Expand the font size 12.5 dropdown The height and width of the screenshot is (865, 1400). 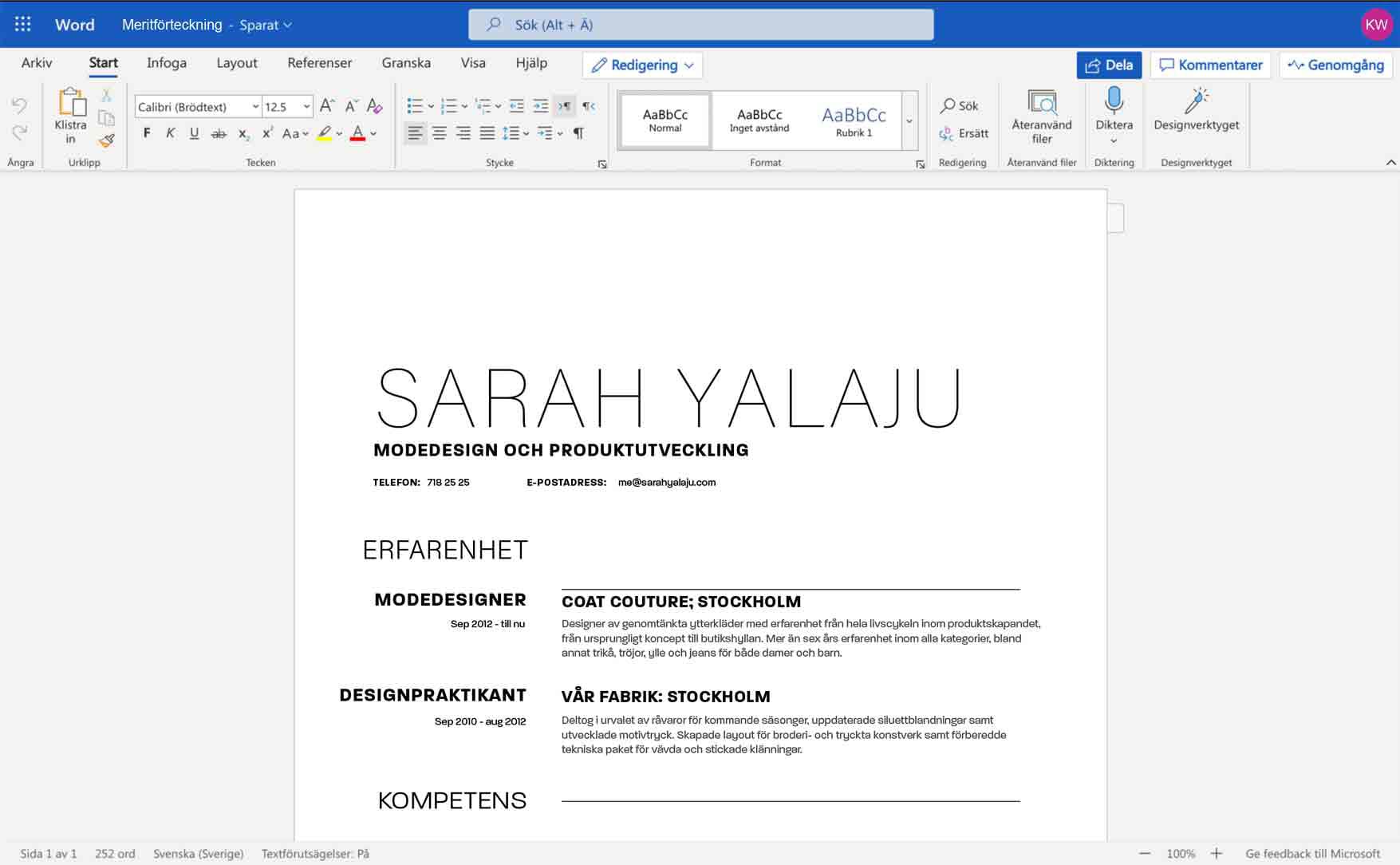point(306,107)
